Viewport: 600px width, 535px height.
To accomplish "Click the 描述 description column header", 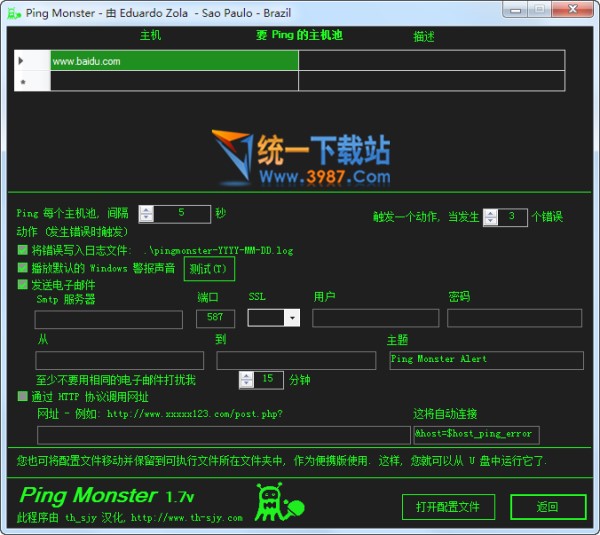I will (x=424, y=37).
